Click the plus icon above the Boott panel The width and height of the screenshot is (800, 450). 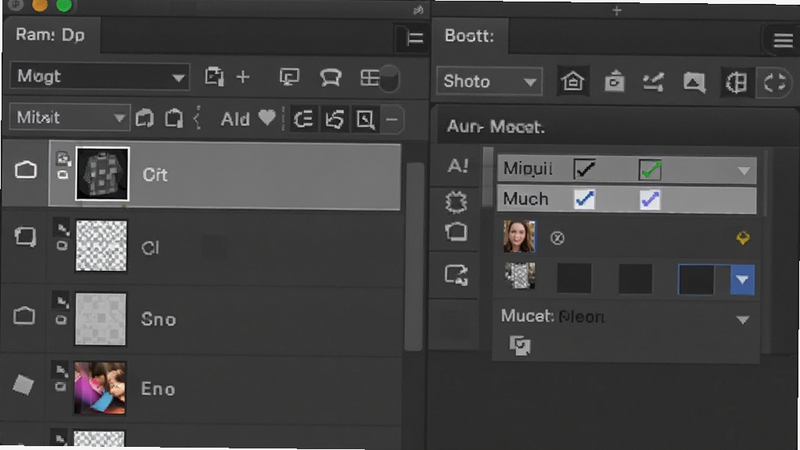[x=616, y=10]
